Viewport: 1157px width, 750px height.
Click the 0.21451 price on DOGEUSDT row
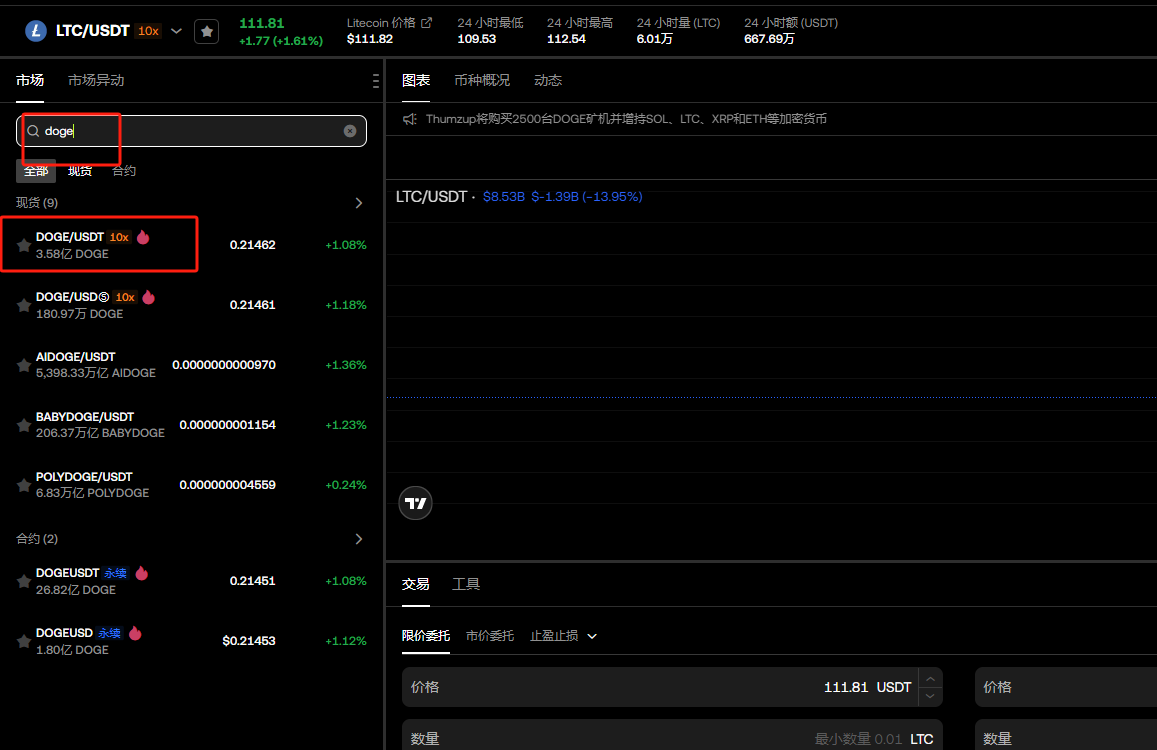coord(252,581)
